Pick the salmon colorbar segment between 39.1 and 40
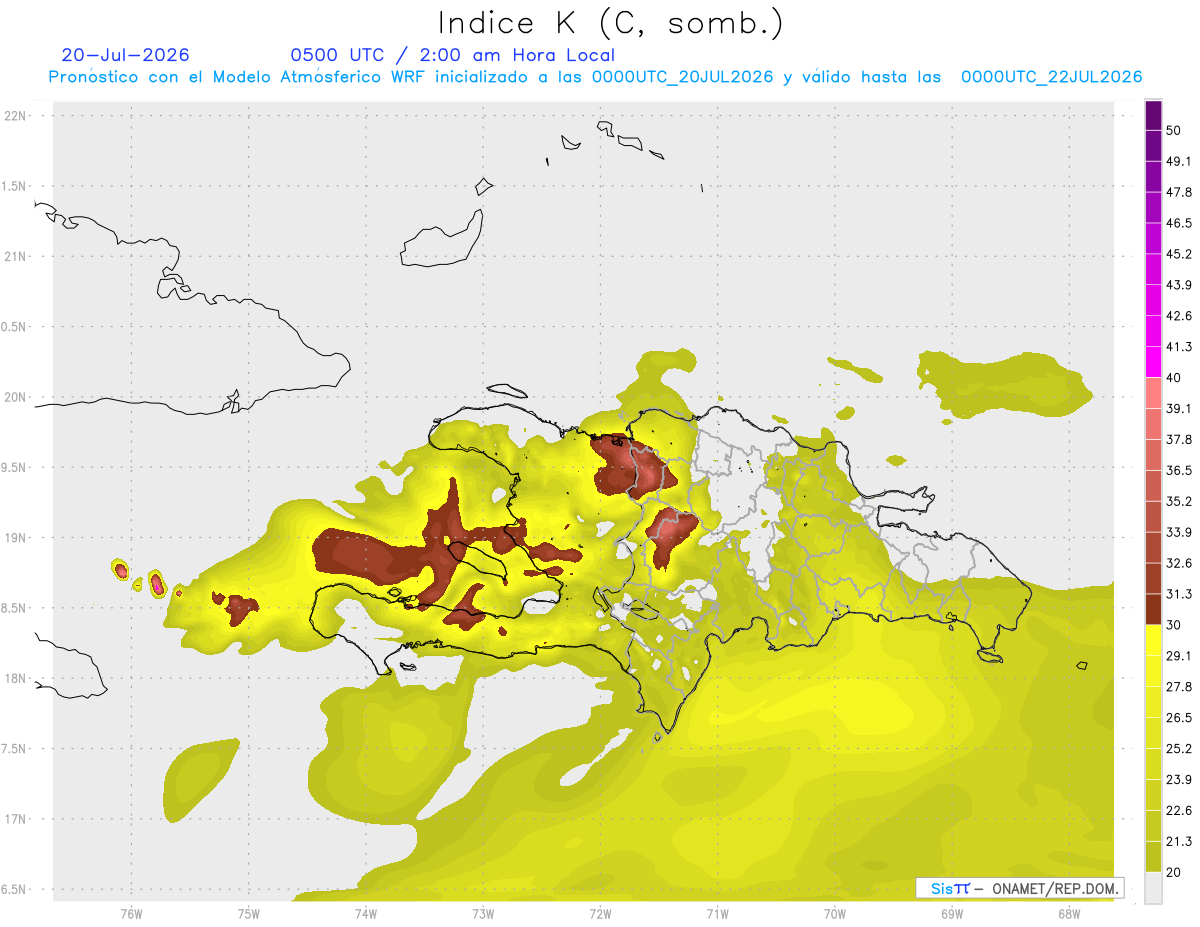Screen dimensions: 1200x927 1154,393
